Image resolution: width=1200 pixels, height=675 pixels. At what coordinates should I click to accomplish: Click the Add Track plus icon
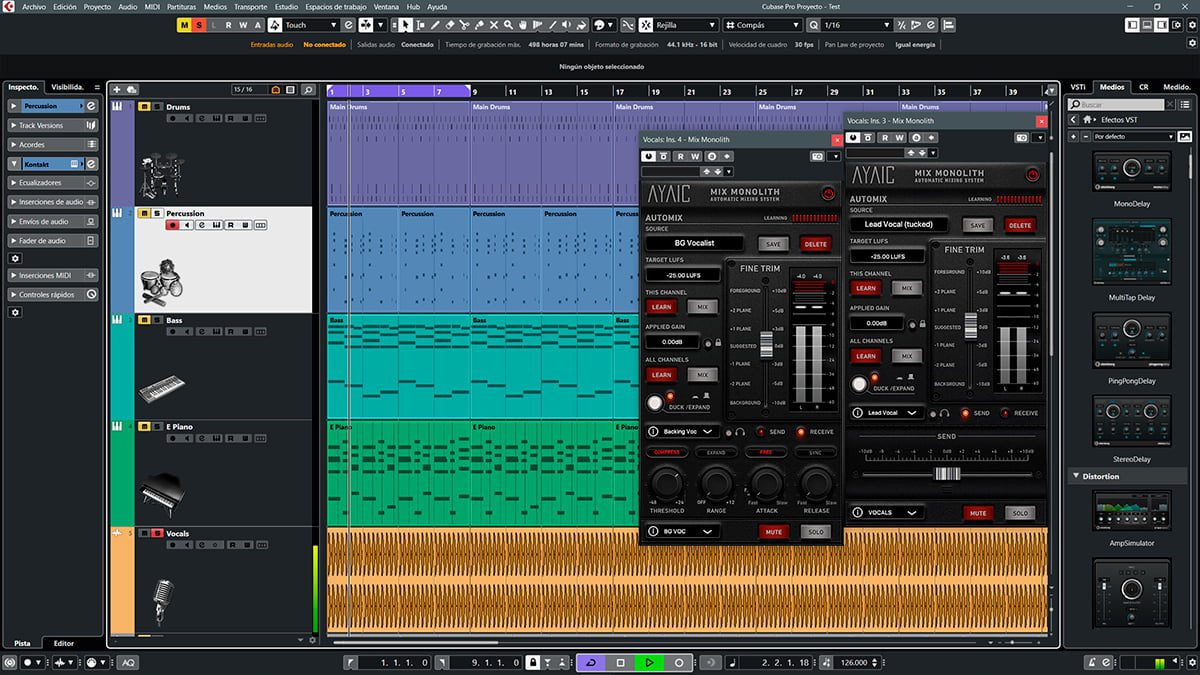pyautogui.click(x=118, y=89)
